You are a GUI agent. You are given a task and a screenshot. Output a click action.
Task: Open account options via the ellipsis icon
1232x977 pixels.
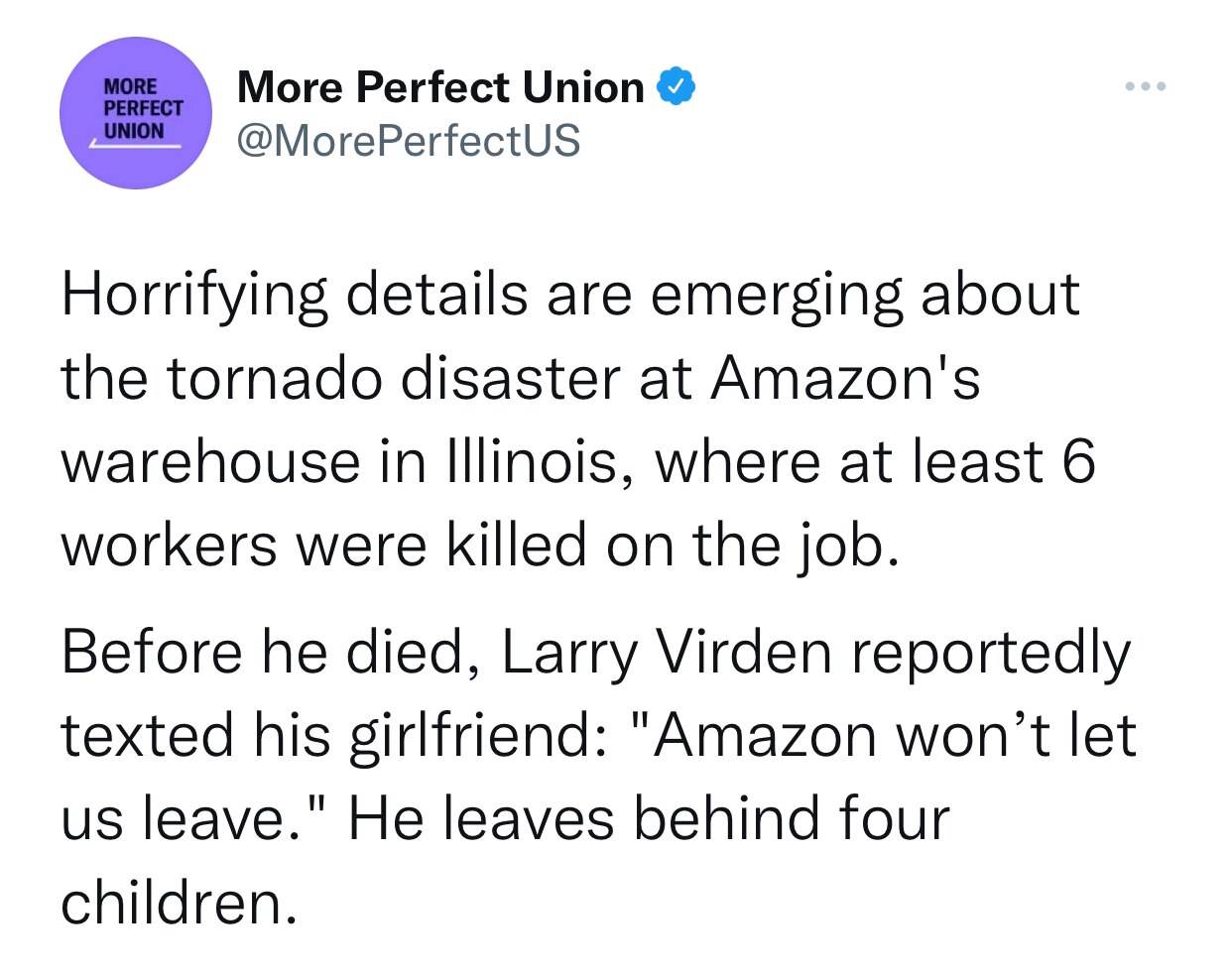click(x=1145, y=86)
